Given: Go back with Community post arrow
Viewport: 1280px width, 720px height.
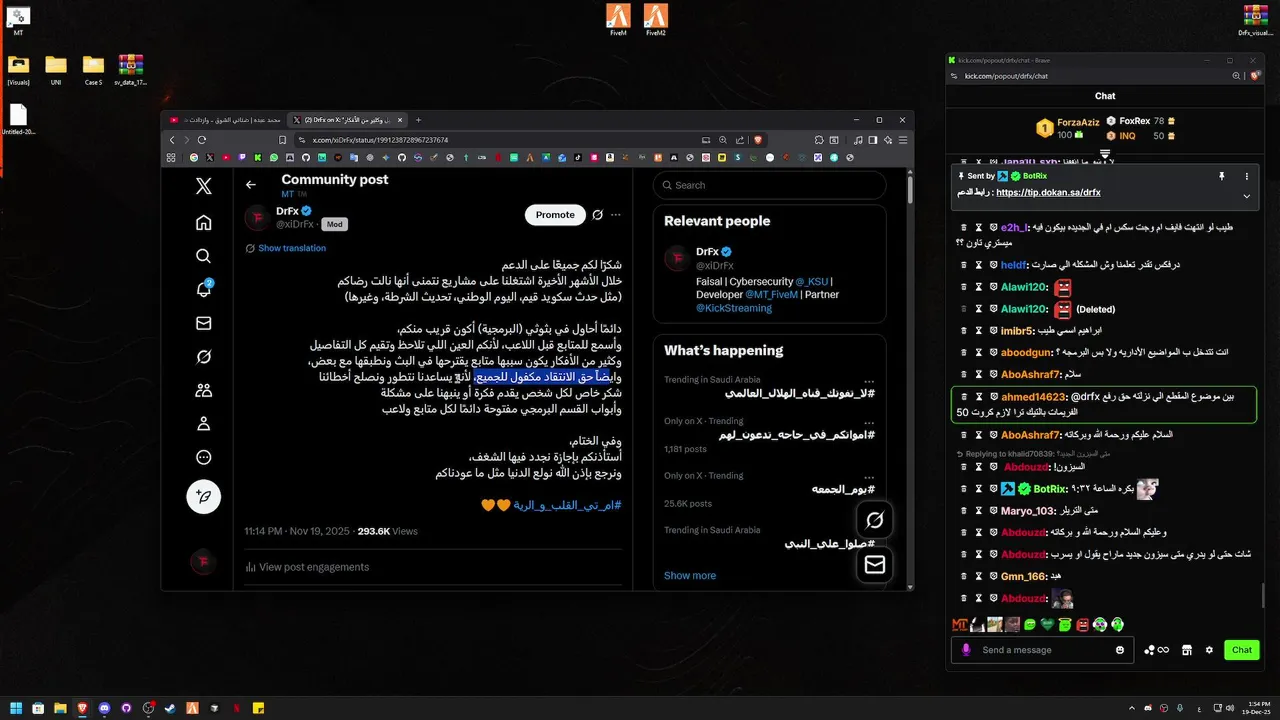Looking at the screenshot, I should 251,184.
